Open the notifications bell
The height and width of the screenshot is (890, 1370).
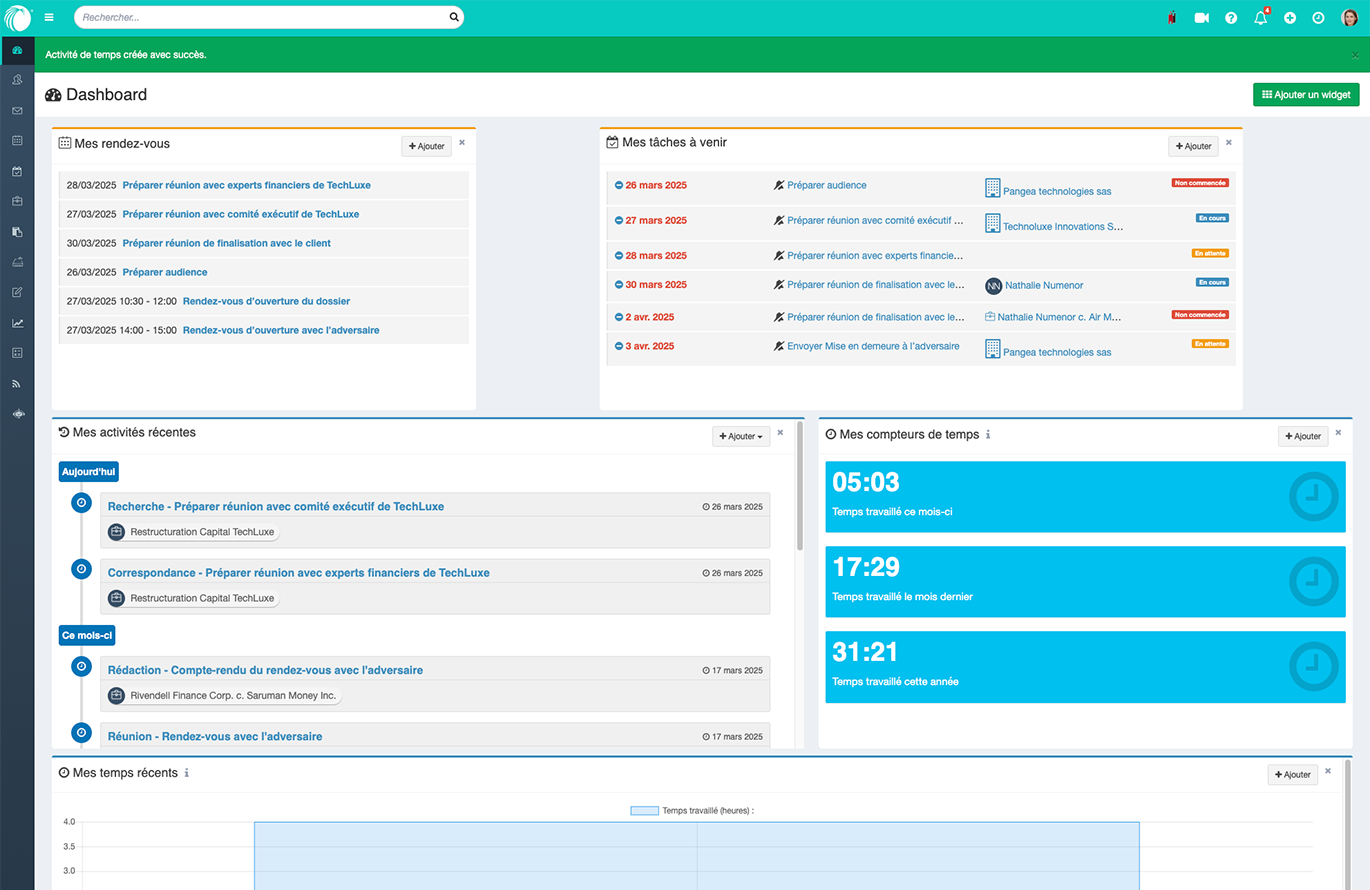click(x=1260, y=18)
